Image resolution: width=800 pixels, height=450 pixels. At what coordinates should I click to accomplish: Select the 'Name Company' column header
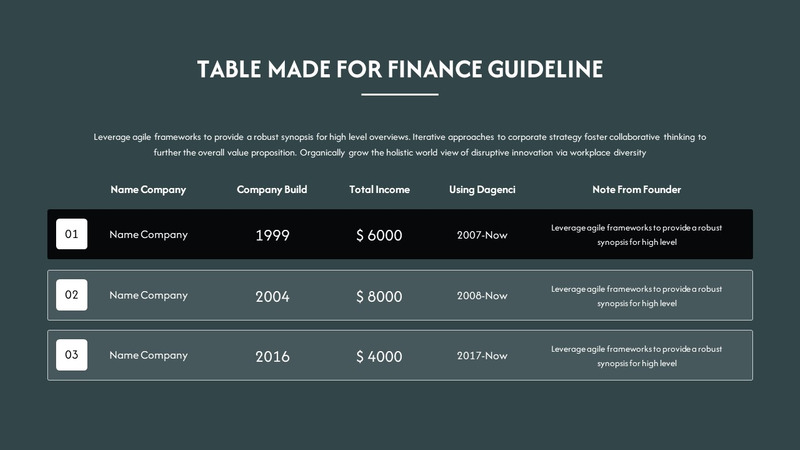148,189
